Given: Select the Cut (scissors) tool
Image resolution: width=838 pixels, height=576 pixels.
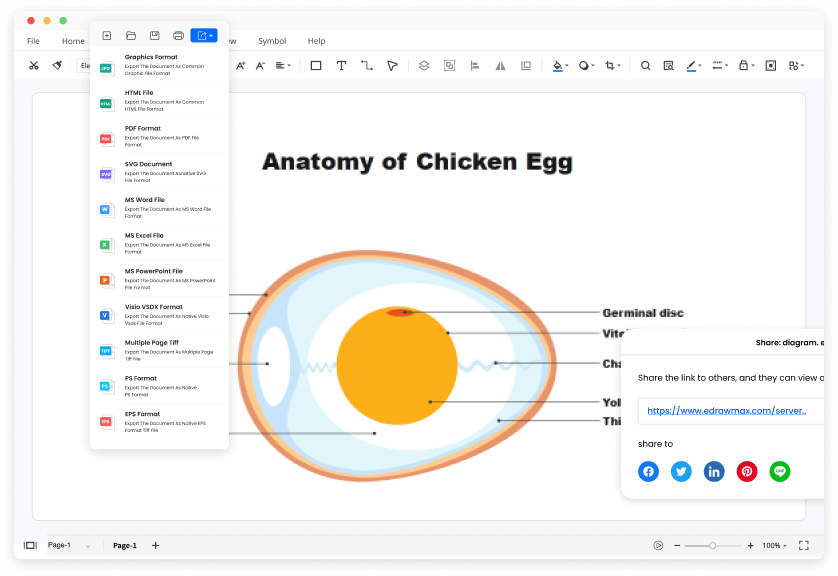Looking at the screenshot, I should [x=33, y=65].
